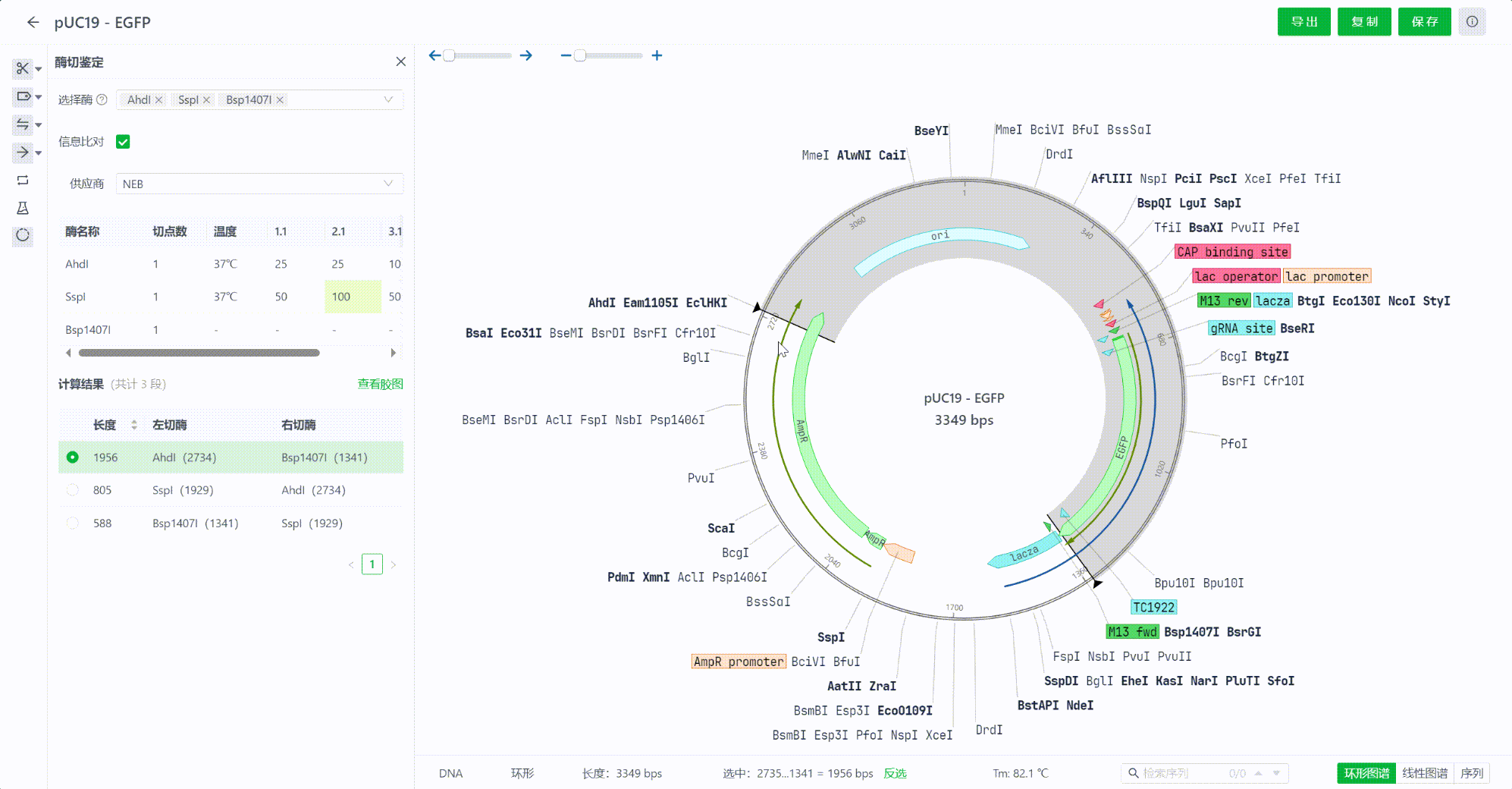The width and height of the screenshot is (1512, 789).
Task: Switch to the 序列 tab
Action: tap(1472, 773)
